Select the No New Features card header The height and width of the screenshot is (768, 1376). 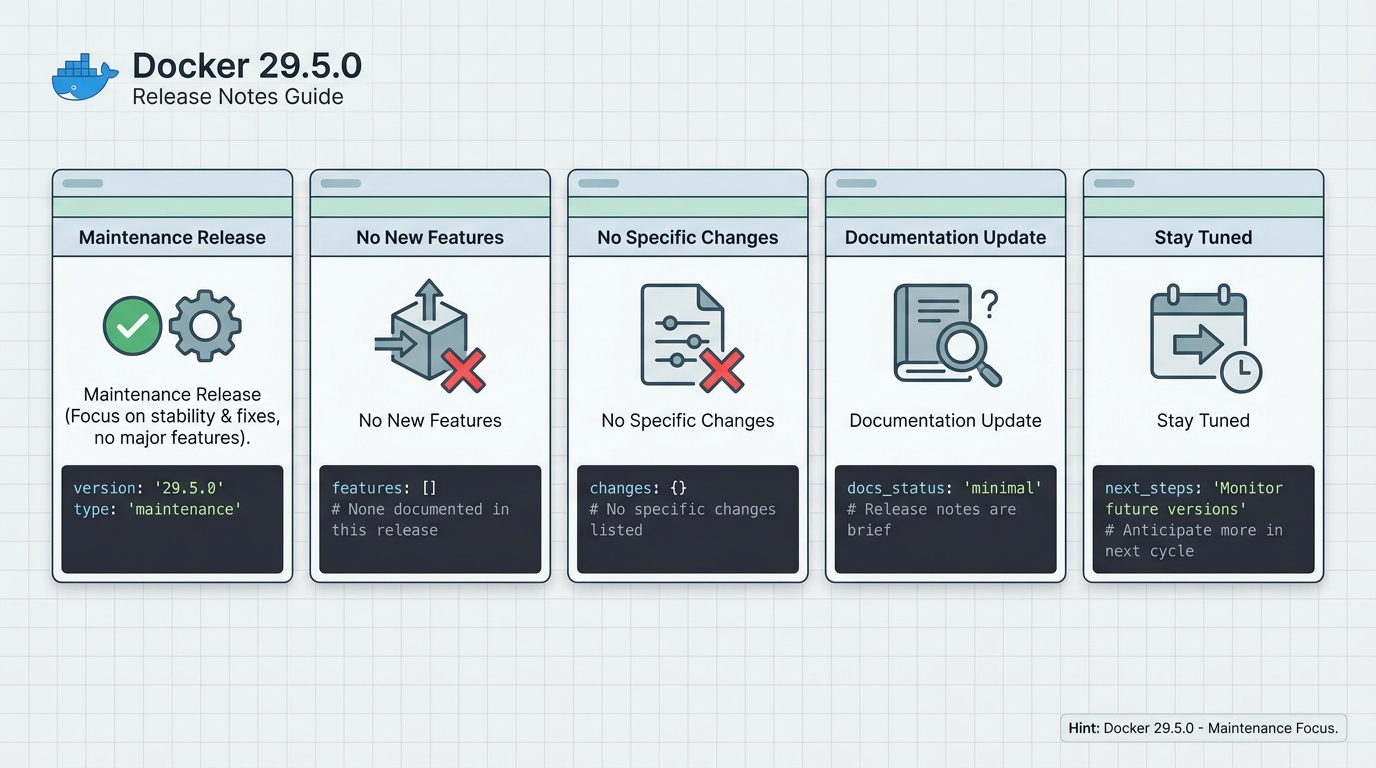pyautogui.click(x=430, y=237)
